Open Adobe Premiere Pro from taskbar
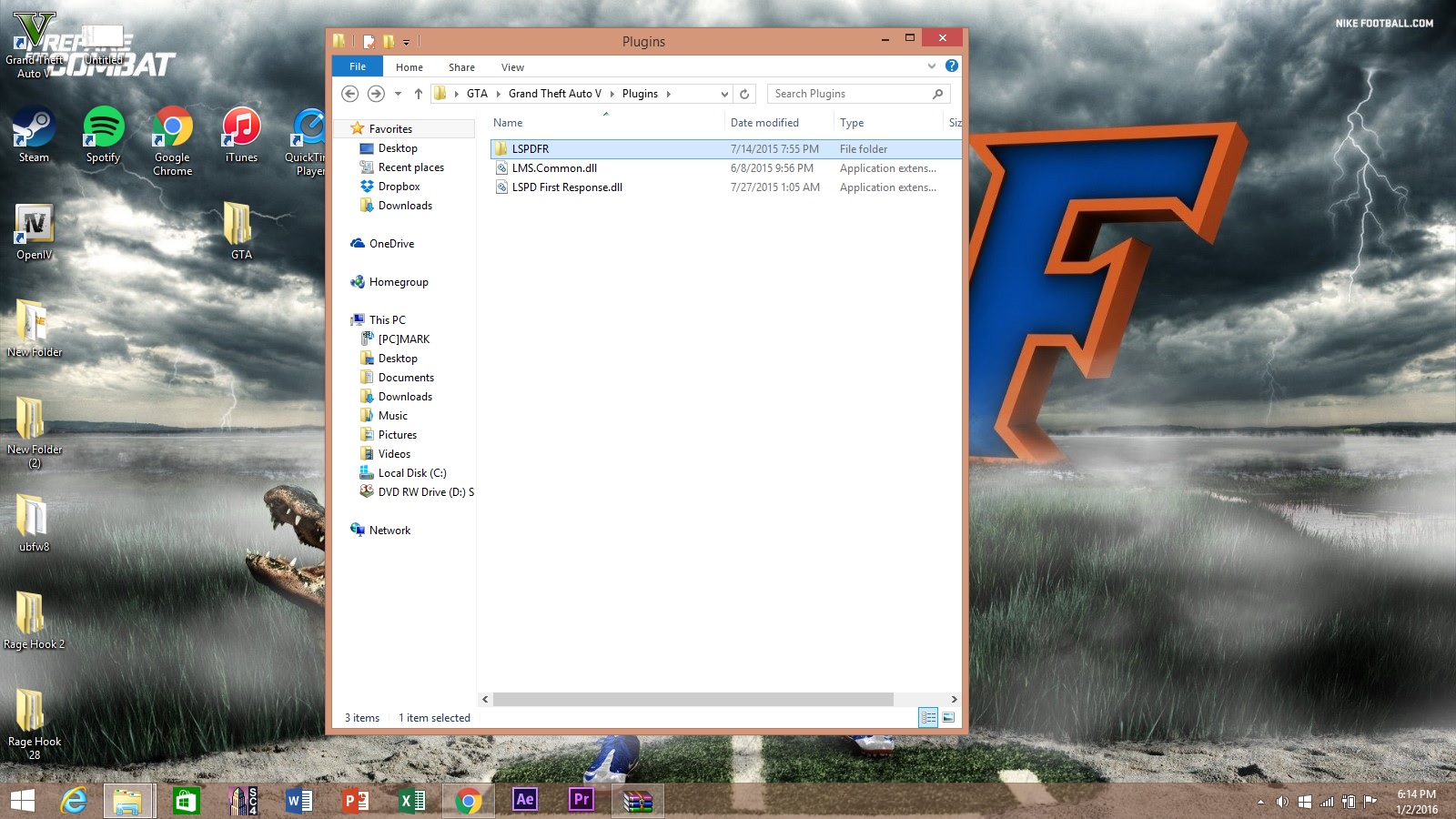1456x819 pixels. click(581, 800)
